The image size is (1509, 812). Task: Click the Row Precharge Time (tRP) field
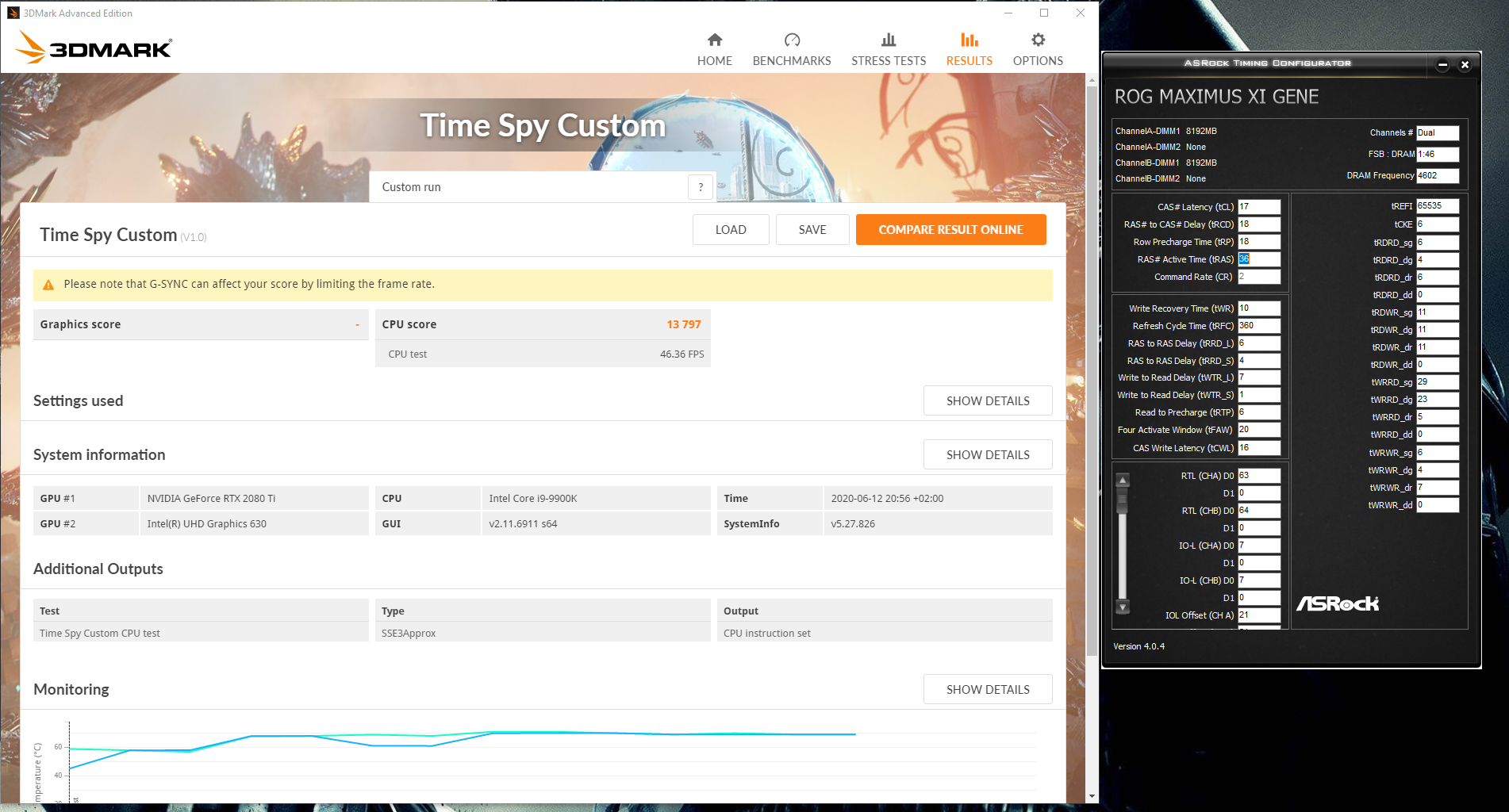coord(1259,242)
